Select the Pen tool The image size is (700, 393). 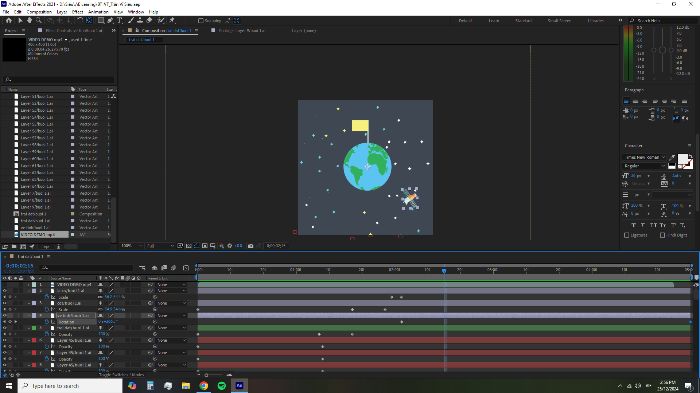(x=110, y=21)
